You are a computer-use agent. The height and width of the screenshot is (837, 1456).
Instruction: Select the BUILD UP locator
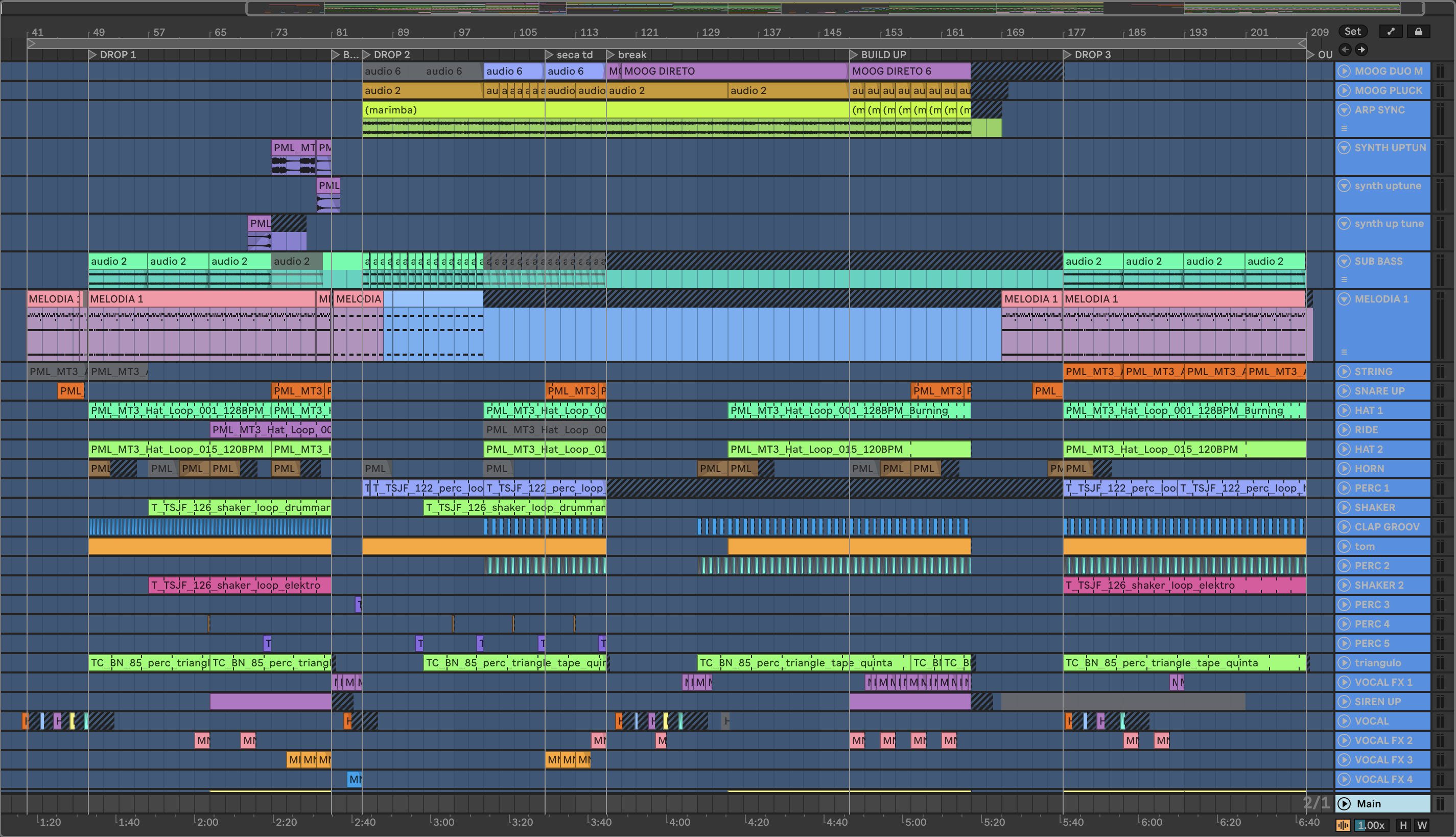pos(883,55)
